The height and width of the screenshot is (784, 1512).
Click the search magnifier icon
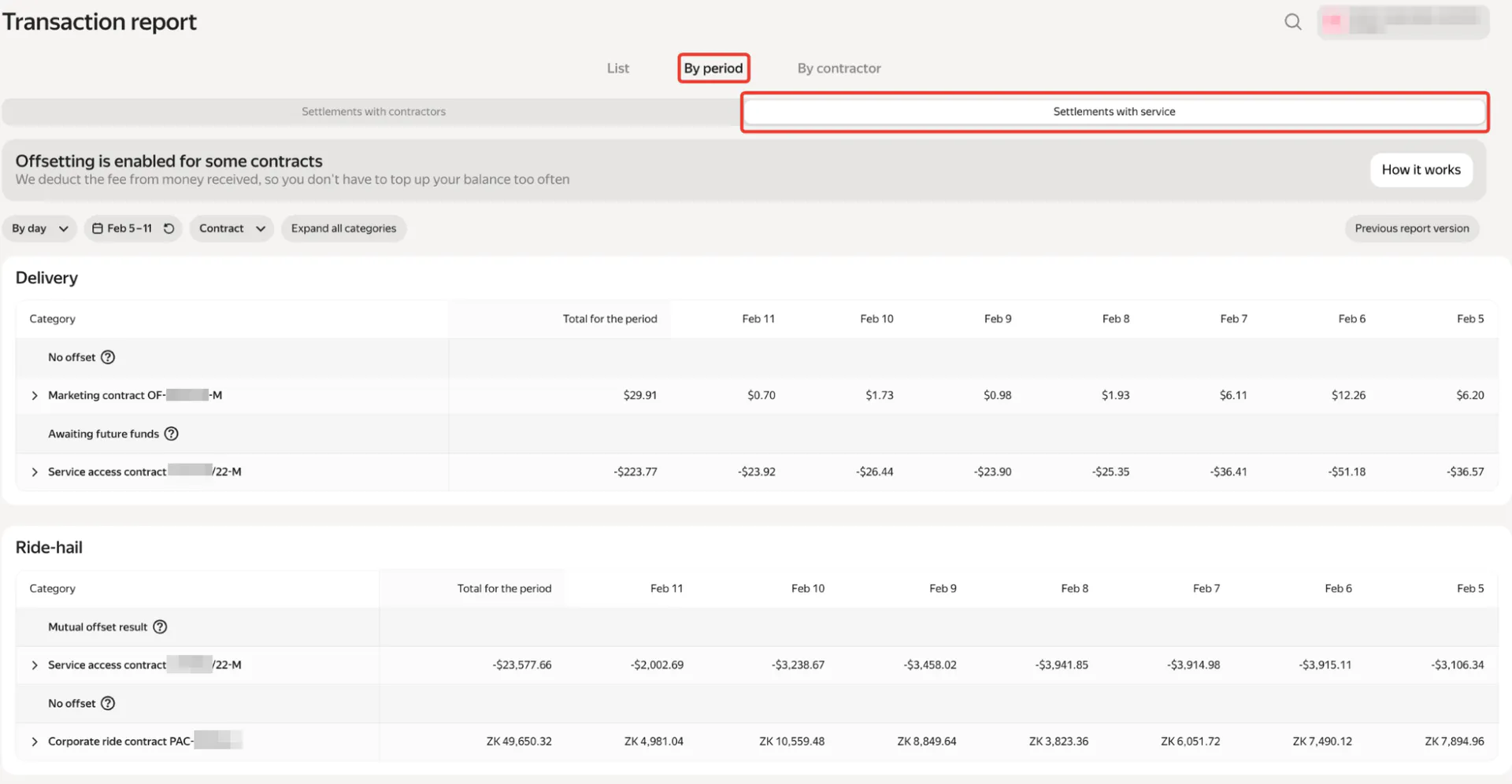(1292, 22)
